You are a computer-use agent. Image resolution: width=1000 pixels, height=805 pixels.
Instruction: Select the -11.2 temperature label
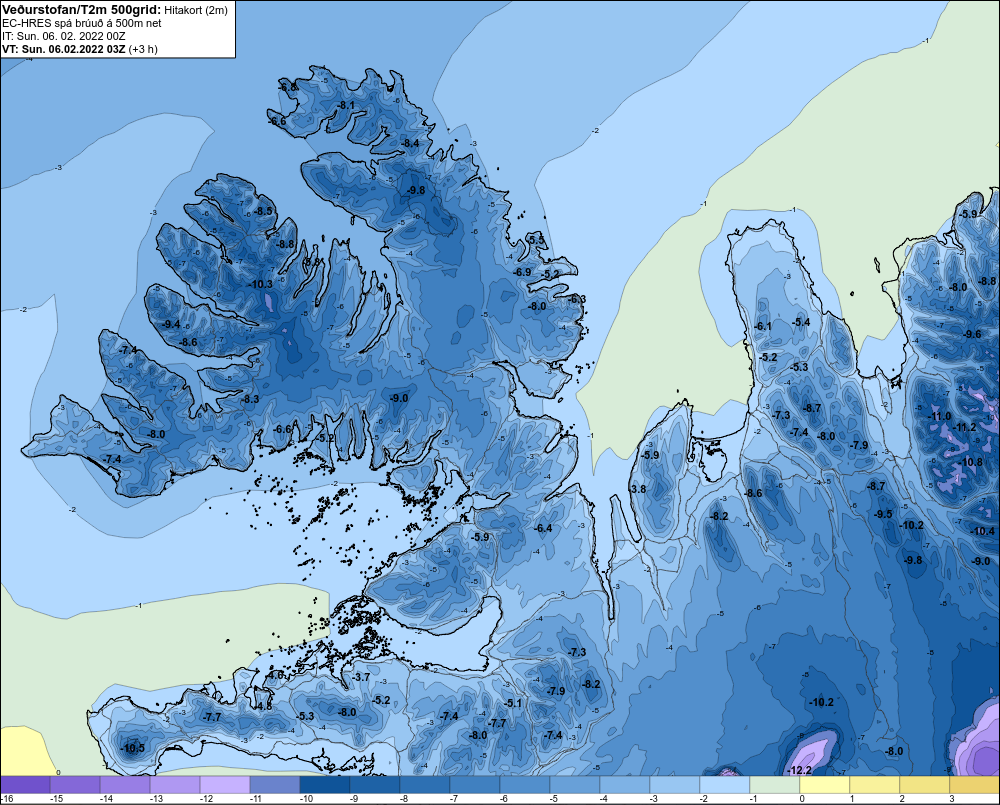964,427
